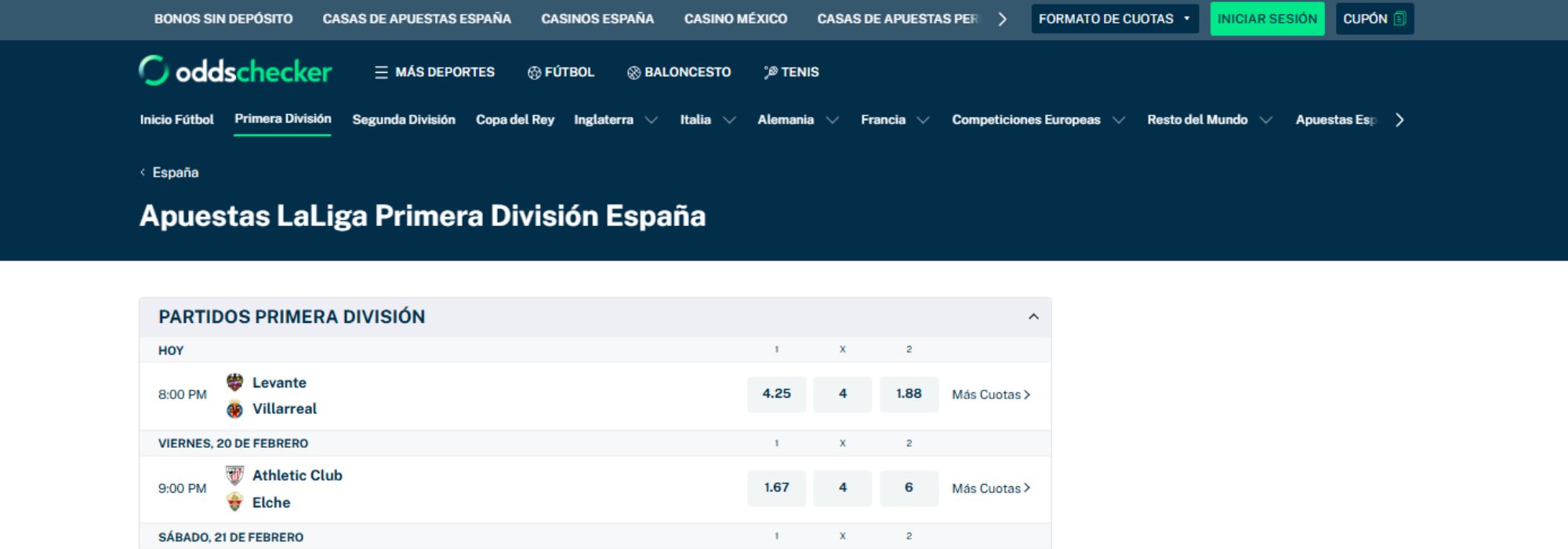Open the Más Deportes hamburger menu
1568x549 pixels.
[x=434, y=72]
